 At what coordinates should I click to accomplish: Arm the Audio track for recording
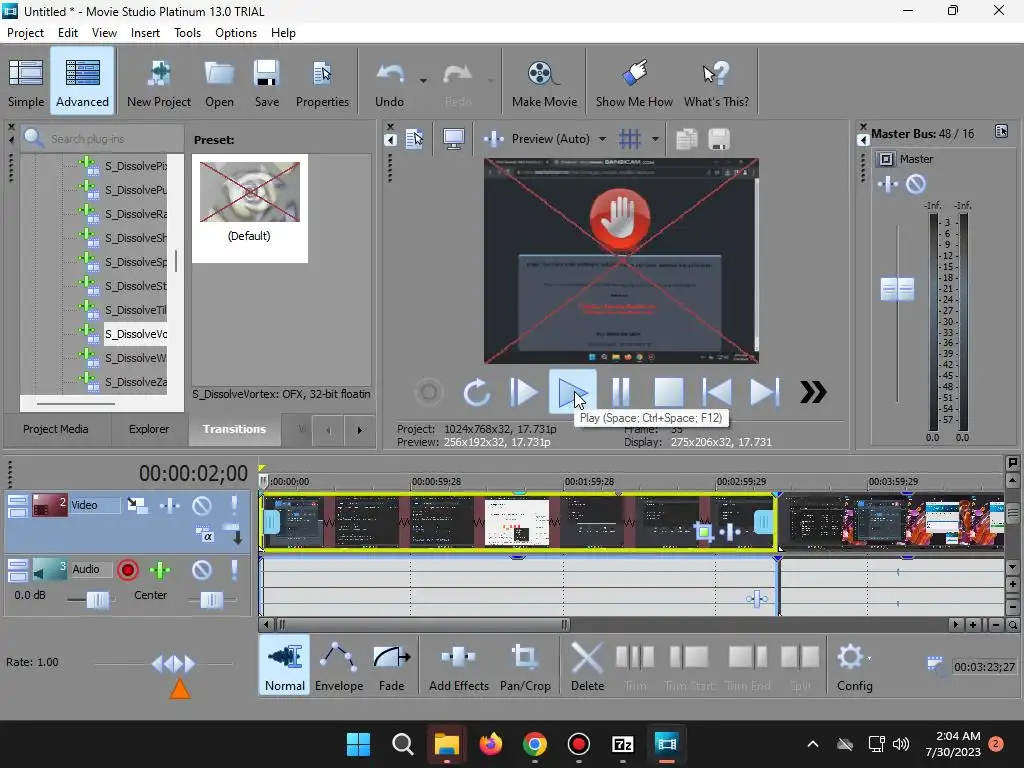[x=128, y=570]
